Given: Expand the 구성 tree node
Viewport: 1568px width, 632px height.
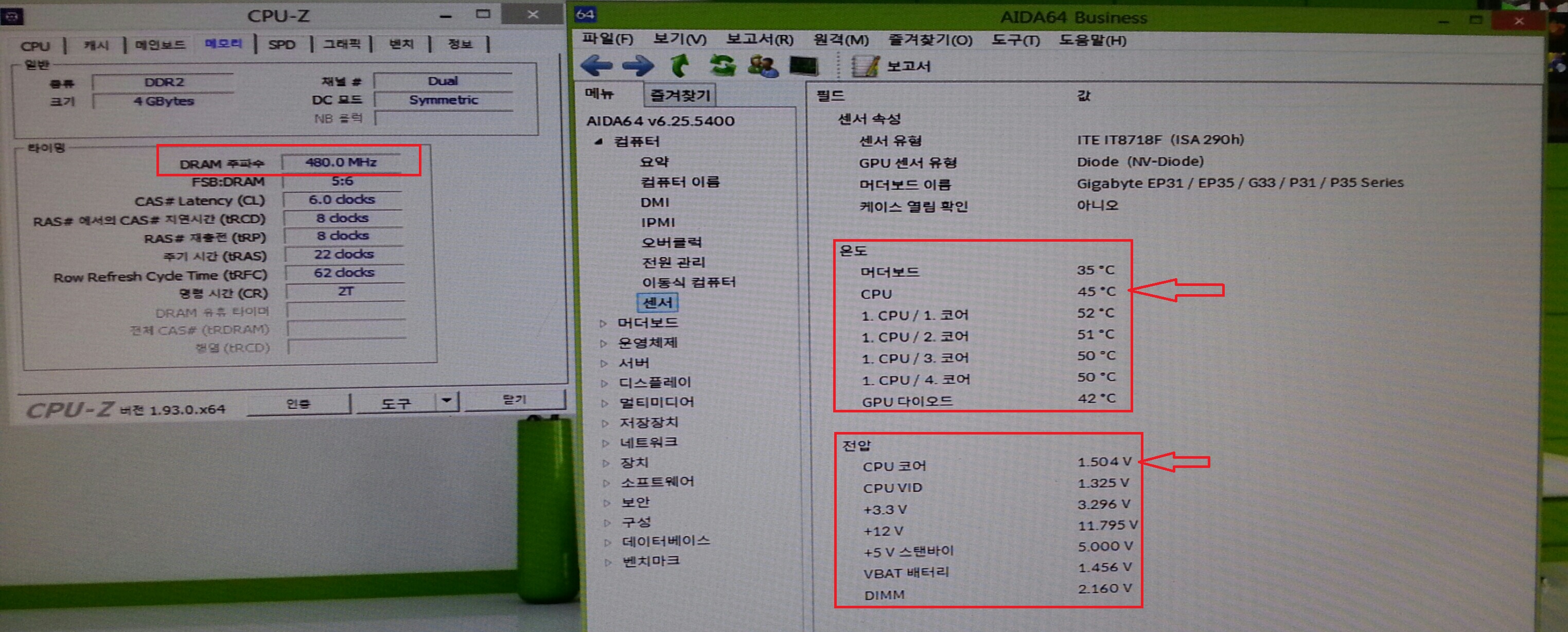Looking at the screenshot, I should pyautogui.click(x=607, y=522).
